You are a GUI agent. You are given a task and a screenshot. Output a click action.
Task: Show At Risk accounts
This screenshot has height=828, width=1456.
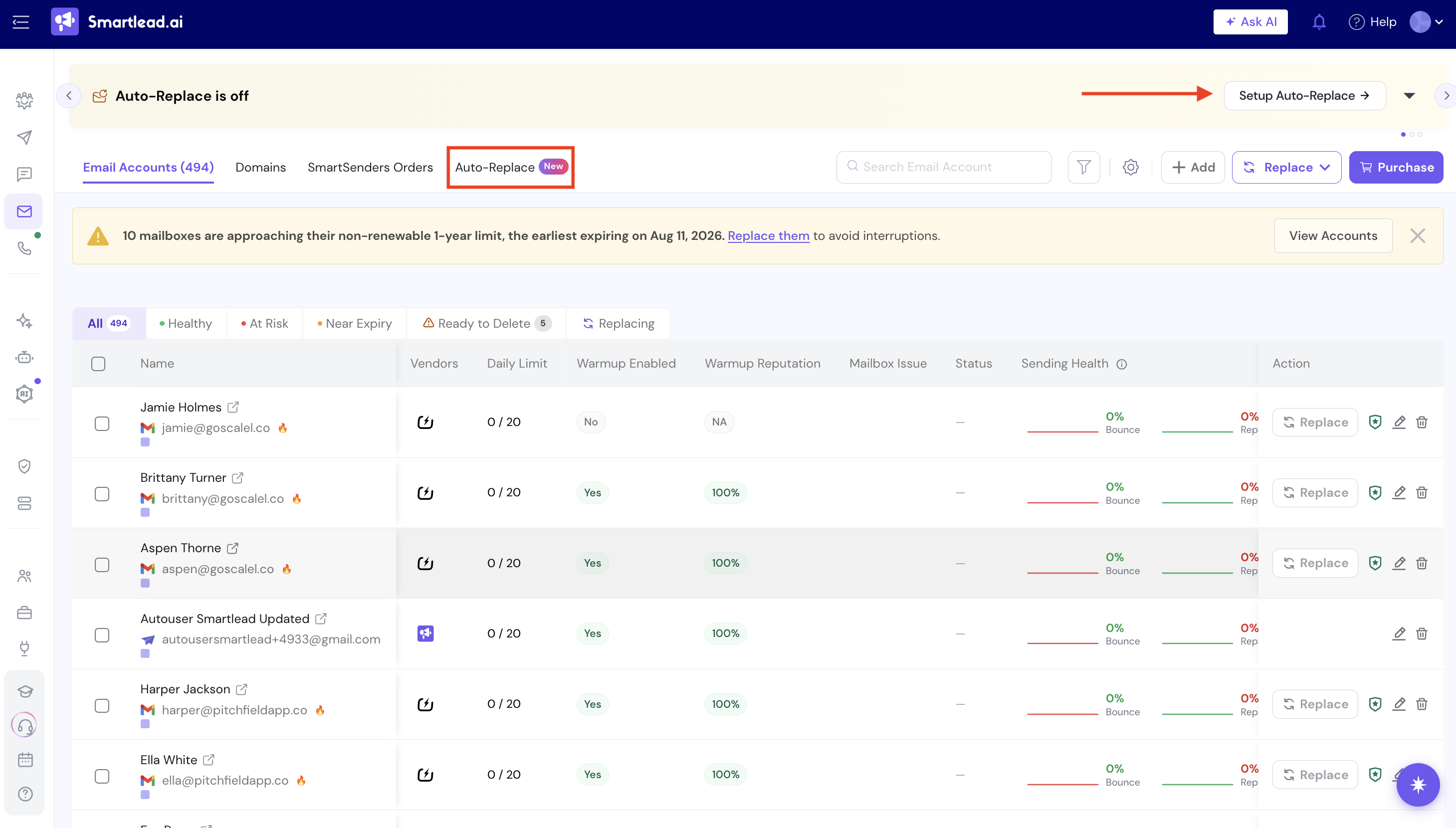click(264, 324)
